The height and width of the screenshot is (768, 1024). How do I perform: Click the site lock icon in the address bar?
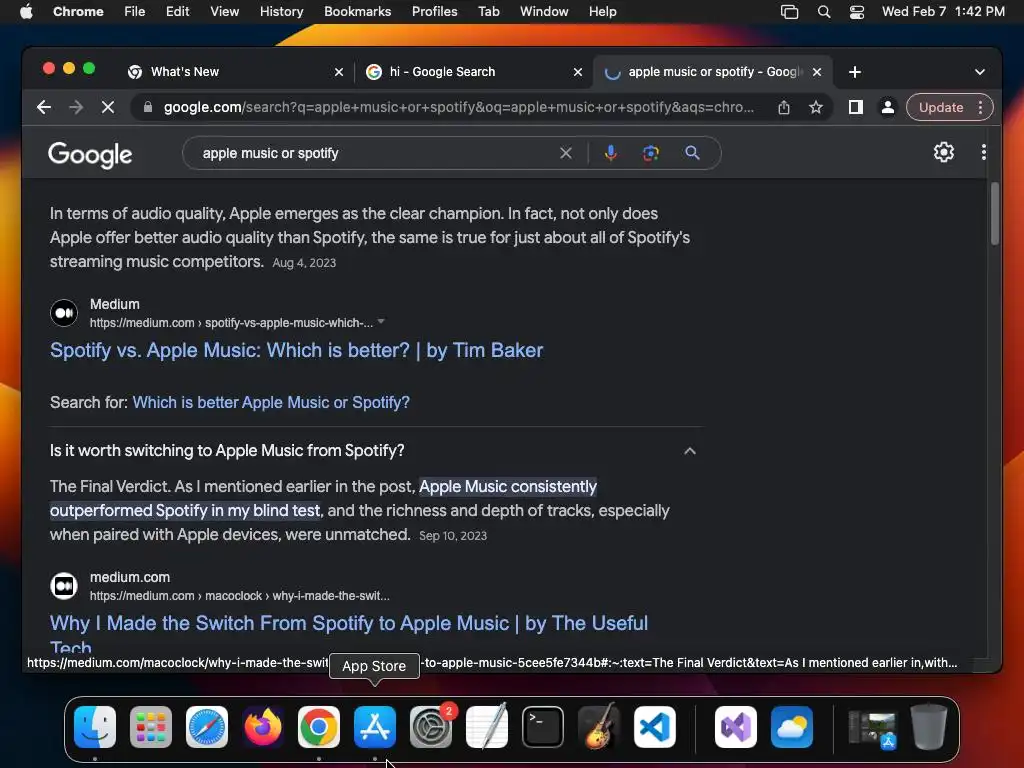[x=148, y=107]
